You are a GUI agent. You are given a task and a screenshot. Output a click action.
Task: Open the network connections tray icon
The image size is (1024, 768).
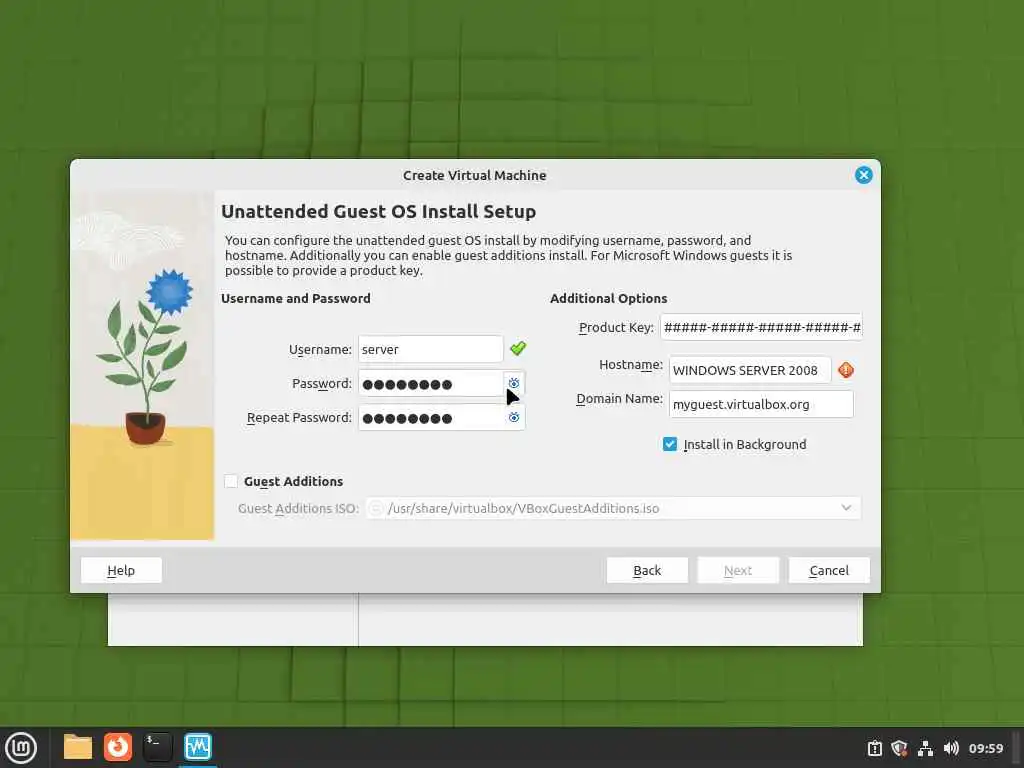[x=925, y=748]
